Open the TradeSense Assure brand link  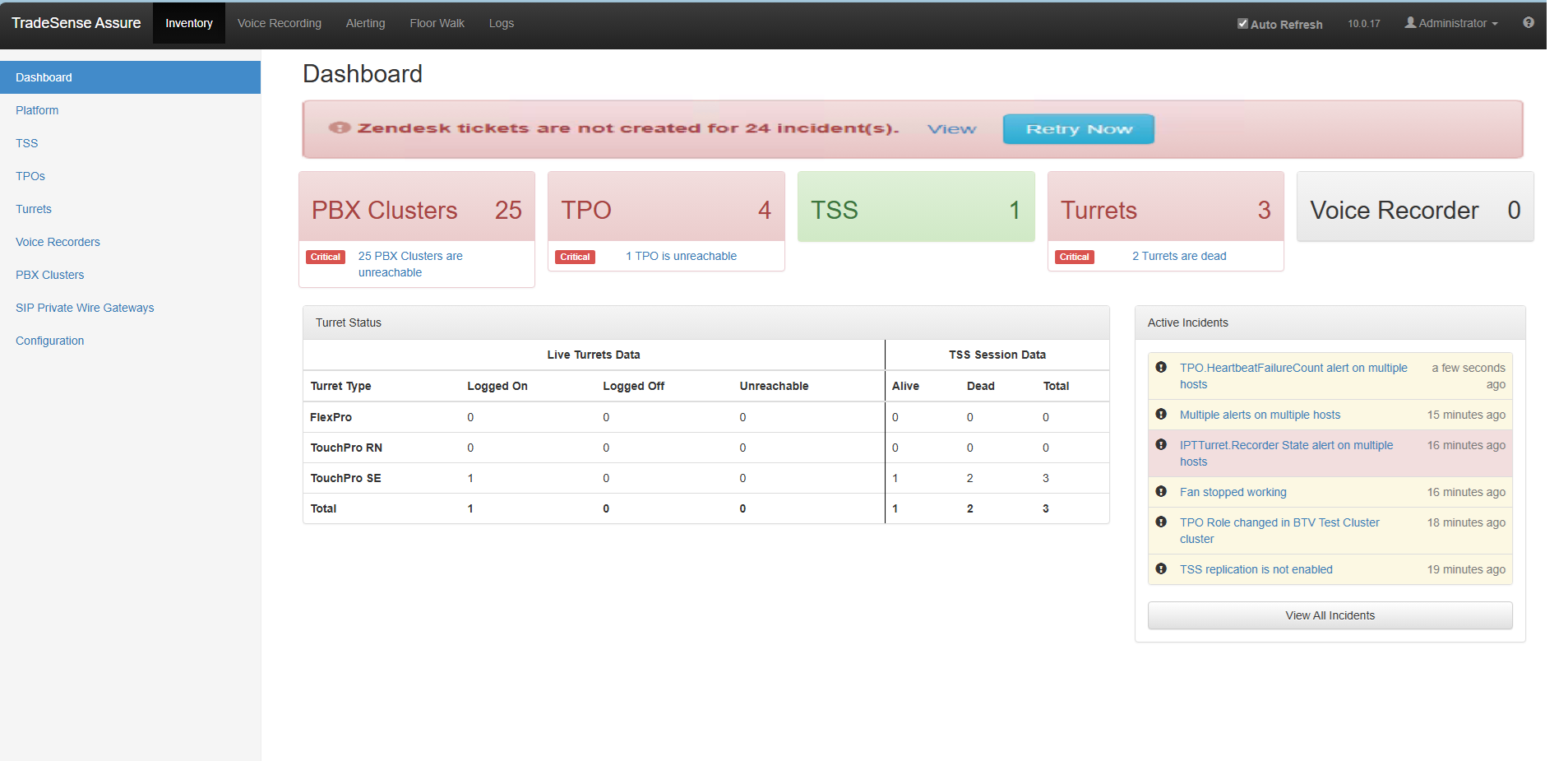pyautogui.click(x=76, y=23)
